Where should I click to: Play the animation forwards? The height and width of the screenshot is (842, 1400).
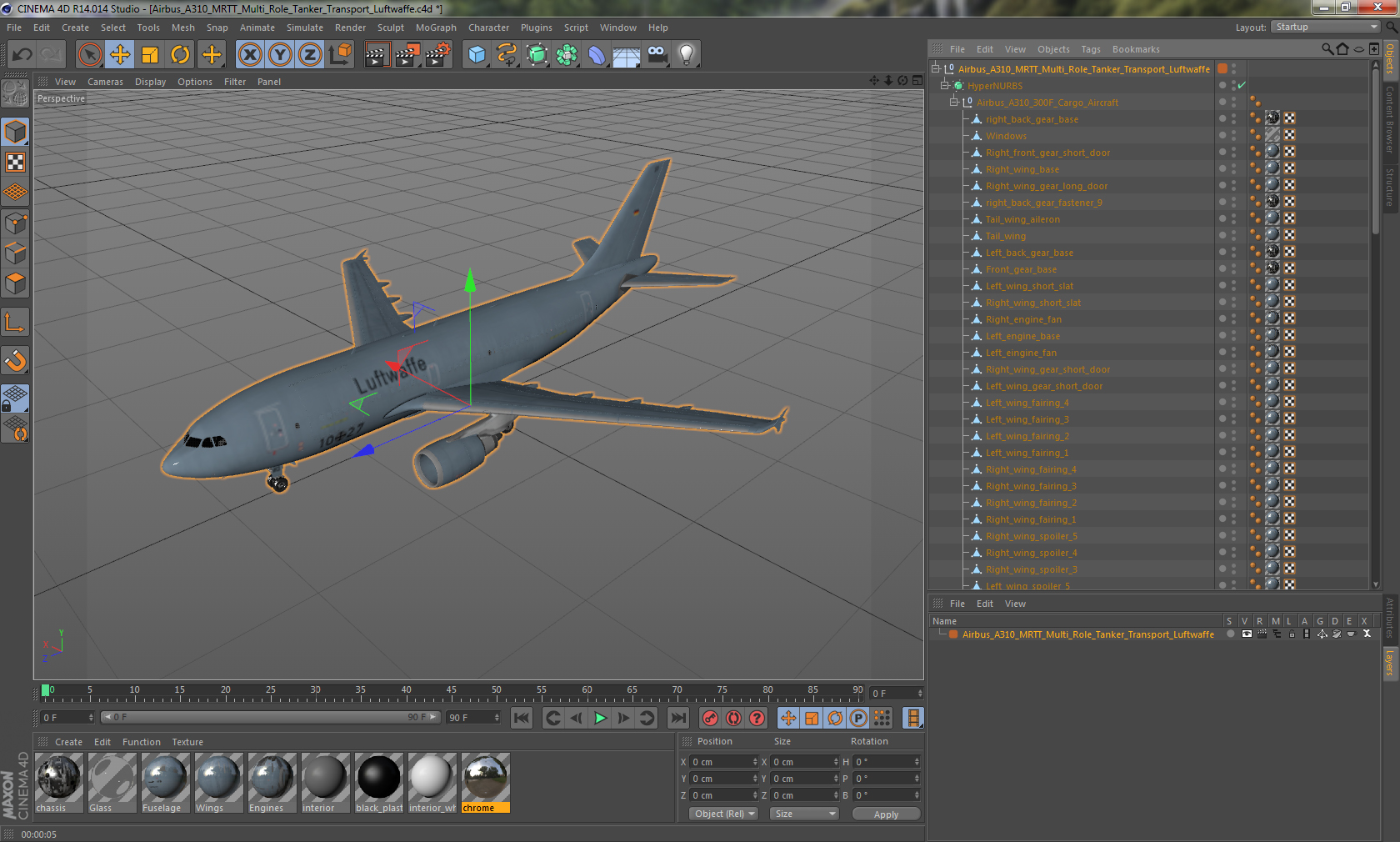click(600, 718)
